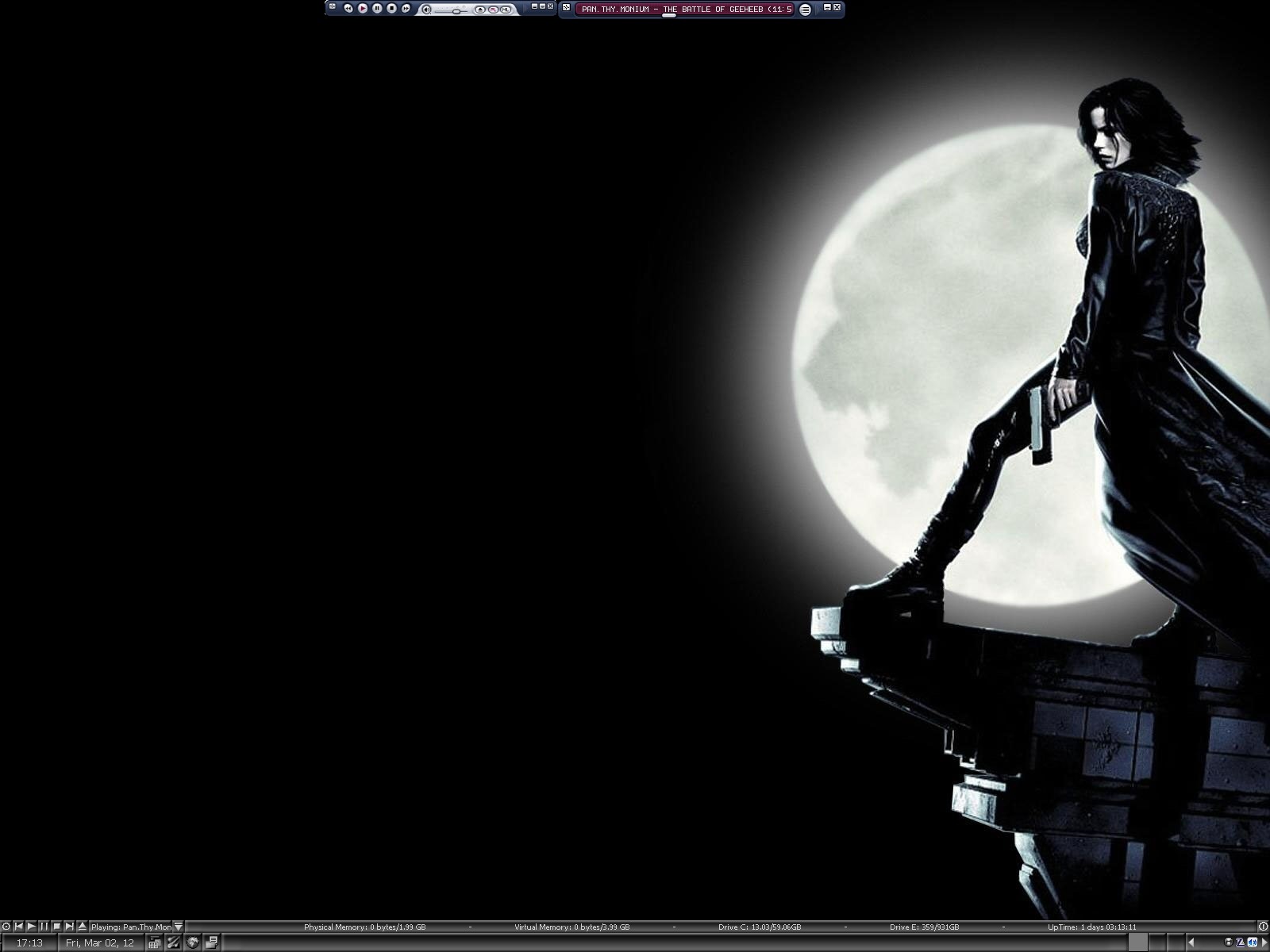Open the folder documents shortcut icon
The image size is (1270, 952).
point(212,942)
